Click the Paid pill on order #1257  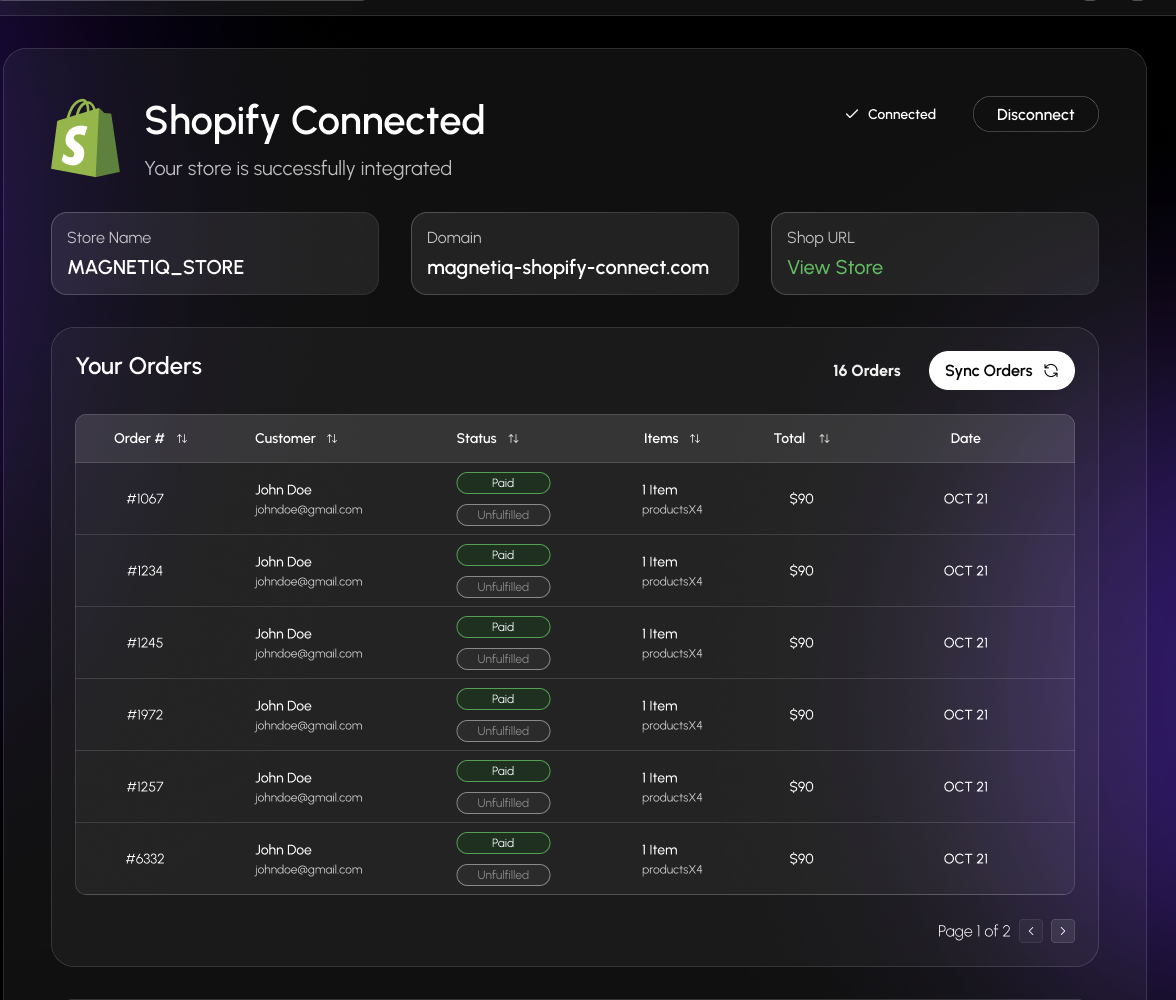pyautogui.click(x=503, y=771)
